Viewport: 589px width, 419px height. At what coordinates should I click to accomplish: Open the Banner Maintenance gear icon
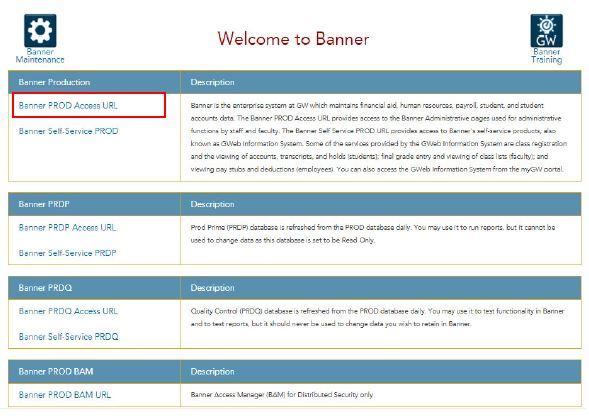pyautogui.click(x=40, y=31)
